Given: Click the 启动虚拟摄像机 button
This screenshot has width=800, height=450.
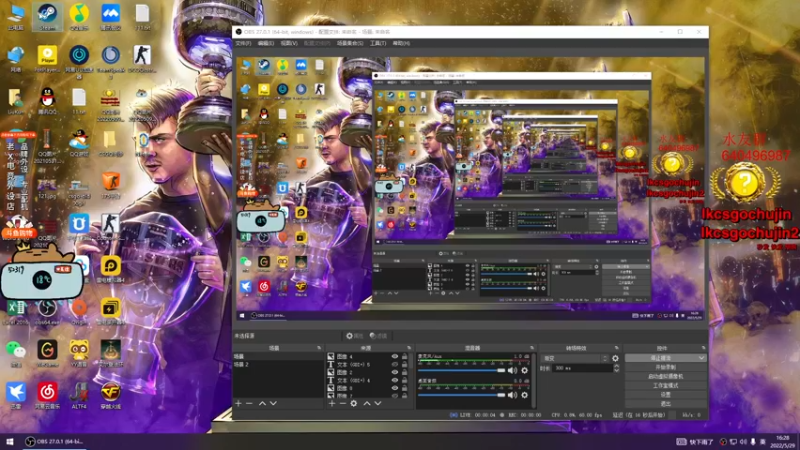Looking at the screenshot, I should coord(665,377).
